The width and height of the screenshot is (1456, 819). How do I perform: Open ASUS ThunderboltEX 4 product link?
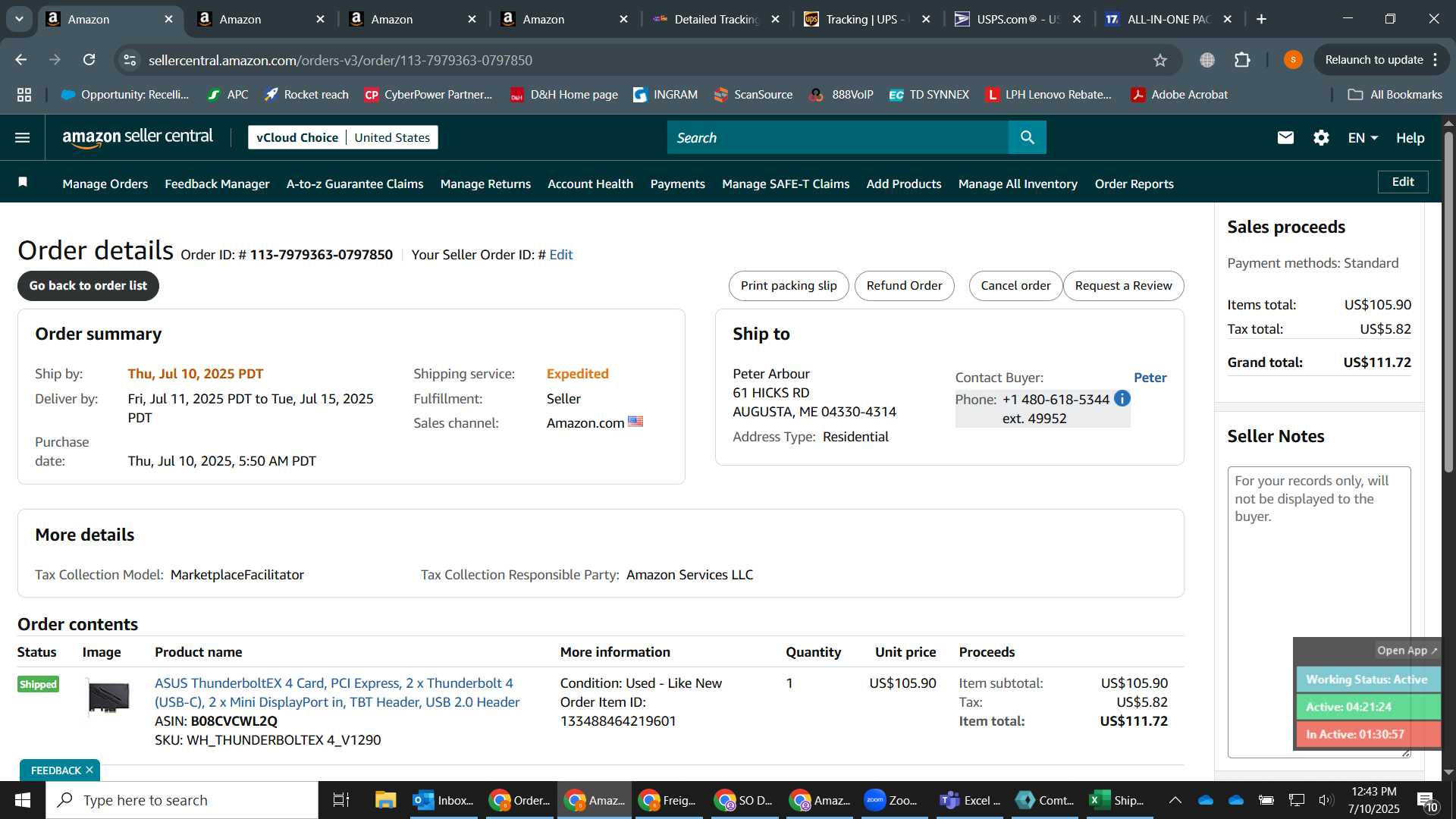pos(337,692)
